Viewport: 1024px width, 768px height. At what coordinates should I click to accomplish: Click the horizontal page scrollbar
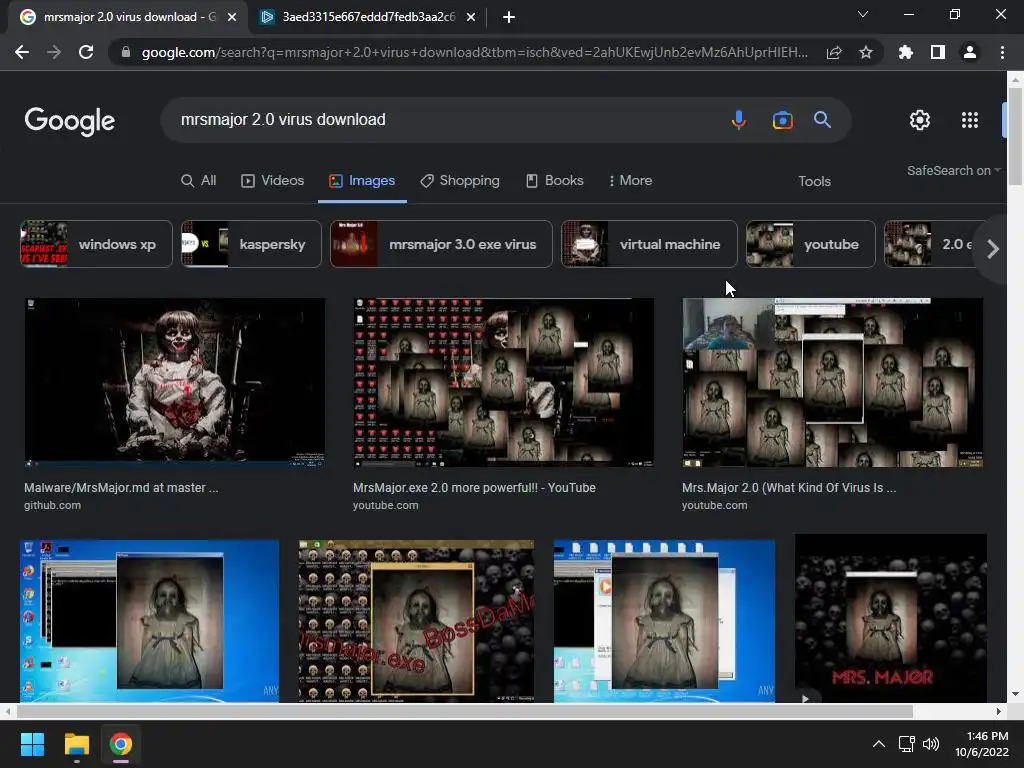465,711
